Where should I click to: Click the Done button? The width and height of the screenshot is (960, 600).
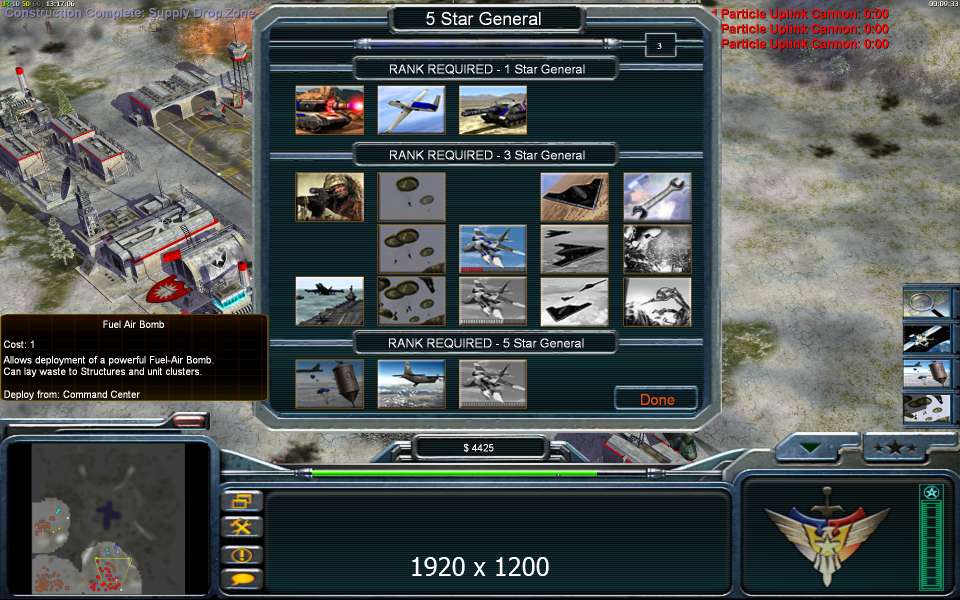coord(656,399)
